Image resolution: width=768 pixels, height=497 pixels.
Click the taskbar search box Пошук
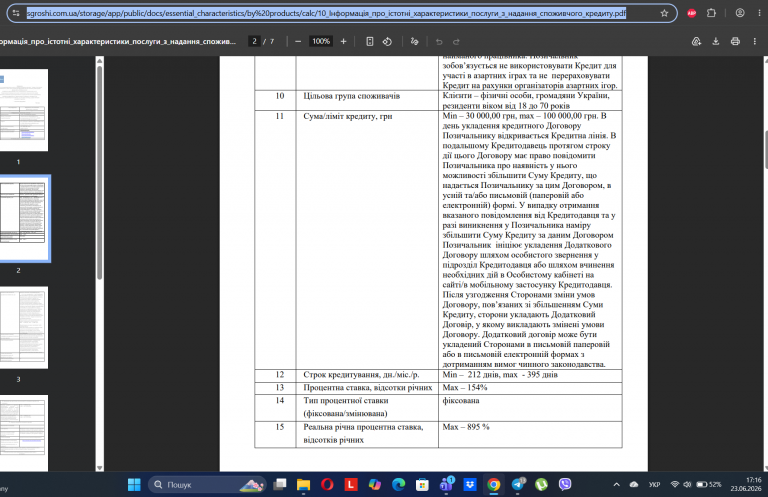click(x=207, y=485)
